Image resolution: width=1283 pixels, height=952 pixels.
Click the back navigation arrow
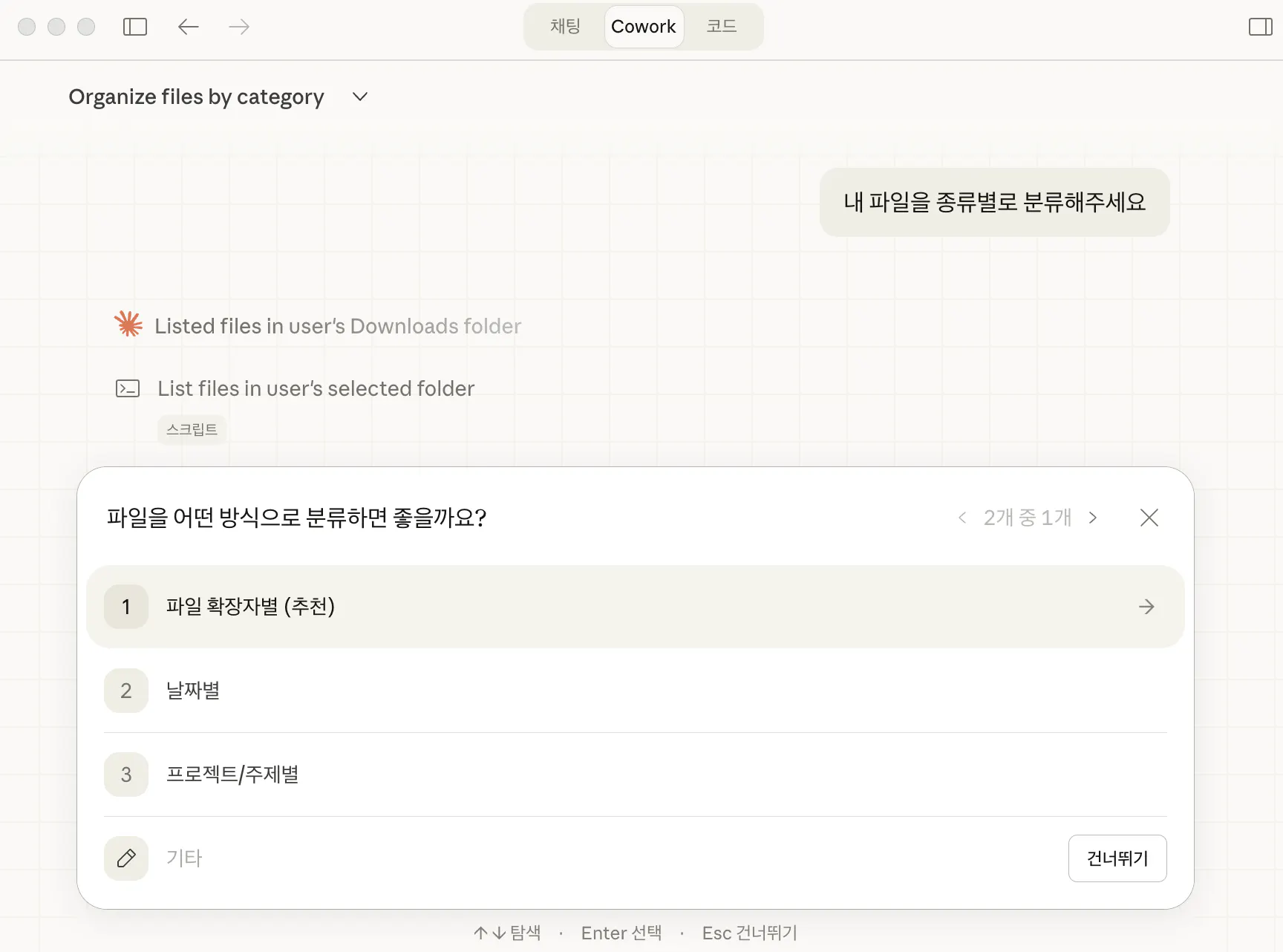pyautogui.click(x=189, y=27)
